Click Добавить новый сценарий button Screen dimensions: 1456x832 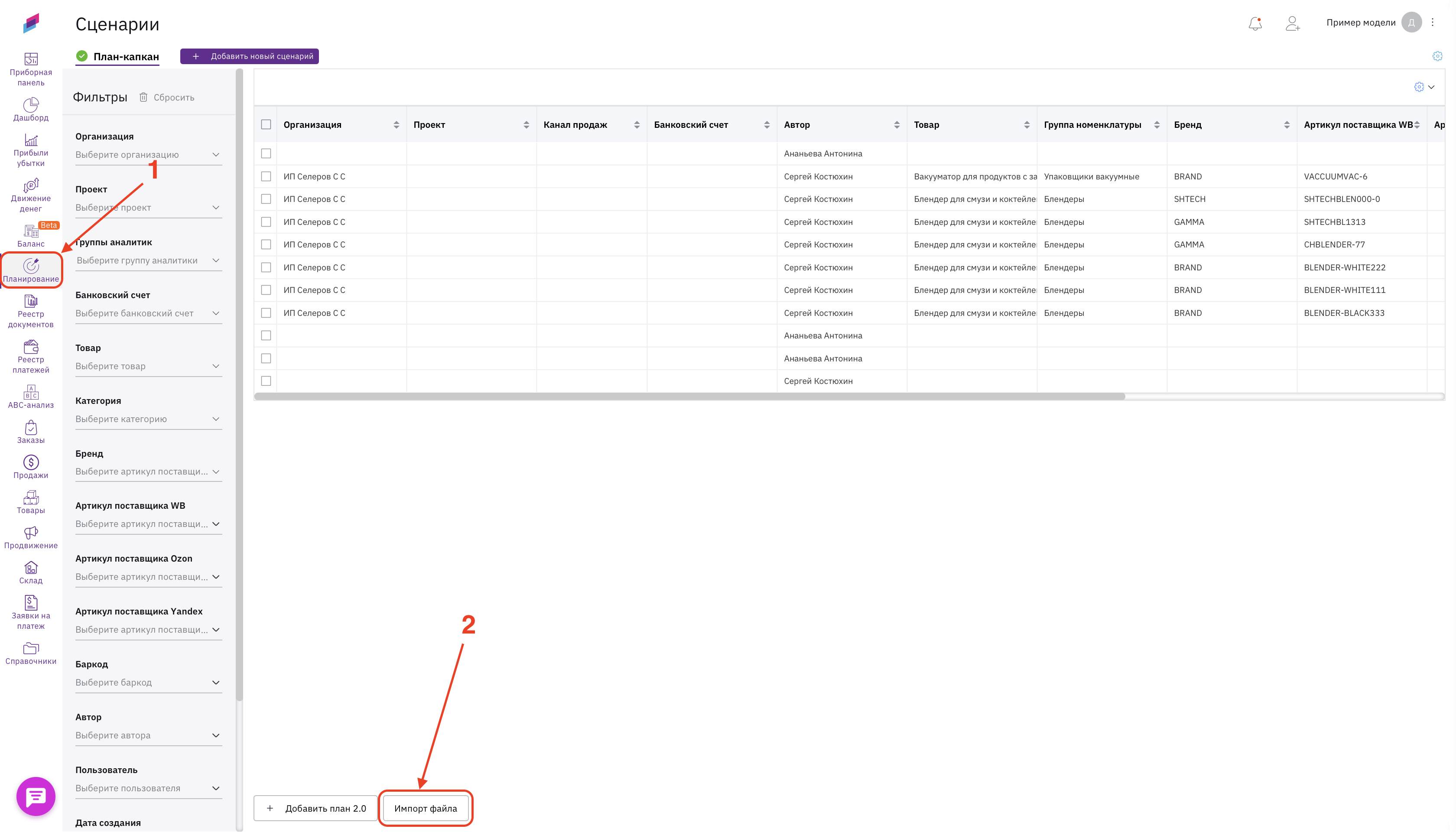tap(250, 56)
